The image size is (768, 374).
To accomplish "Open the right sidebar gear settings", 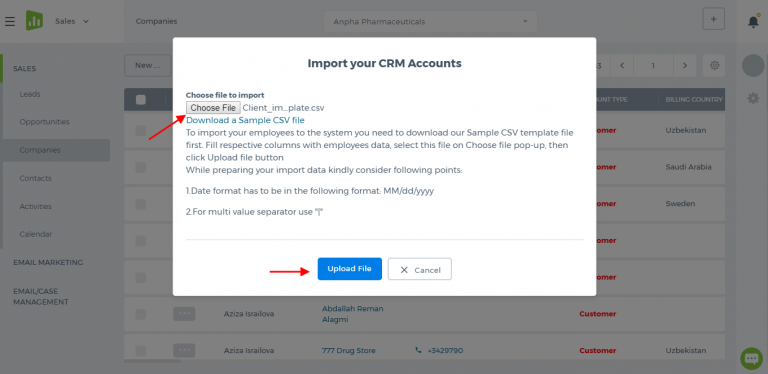I will pyautogui.click(x=753, y=98).
